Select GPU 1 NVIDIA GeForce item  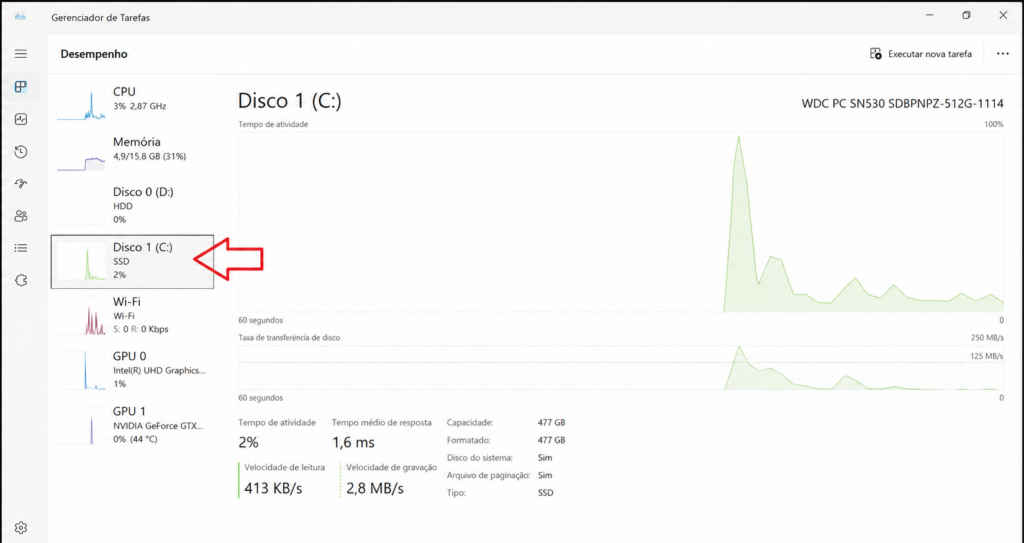coord(132,425)
